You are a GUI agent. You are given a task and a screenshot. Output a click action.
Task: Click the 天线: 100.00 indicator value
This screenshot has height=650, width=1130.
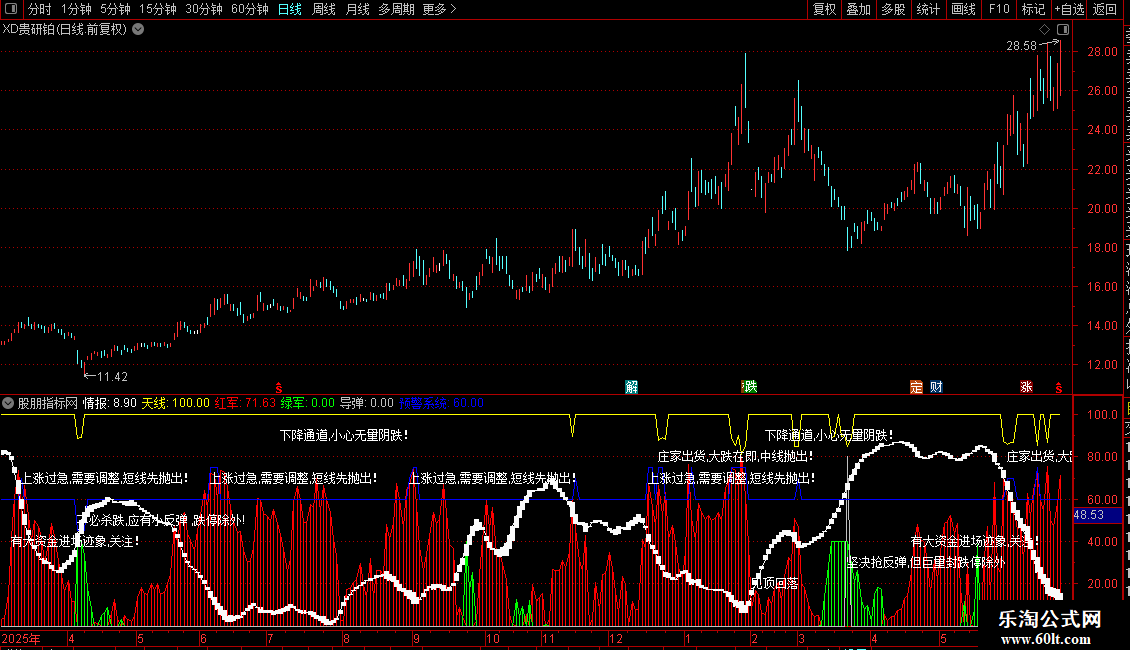tap(175, 403)
